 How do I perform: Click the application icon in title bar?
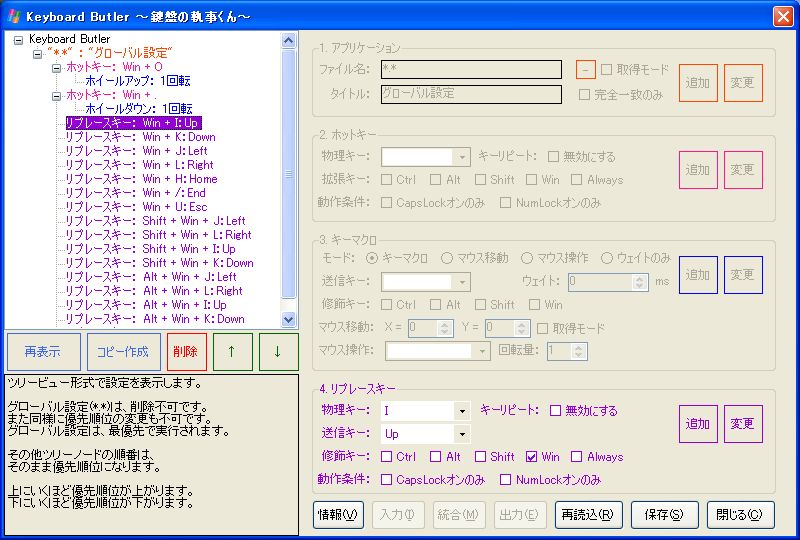pos(14,16)
